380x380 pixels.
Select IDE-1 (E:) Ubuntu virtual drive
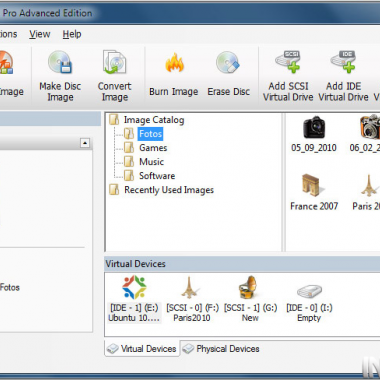[134, 299]
